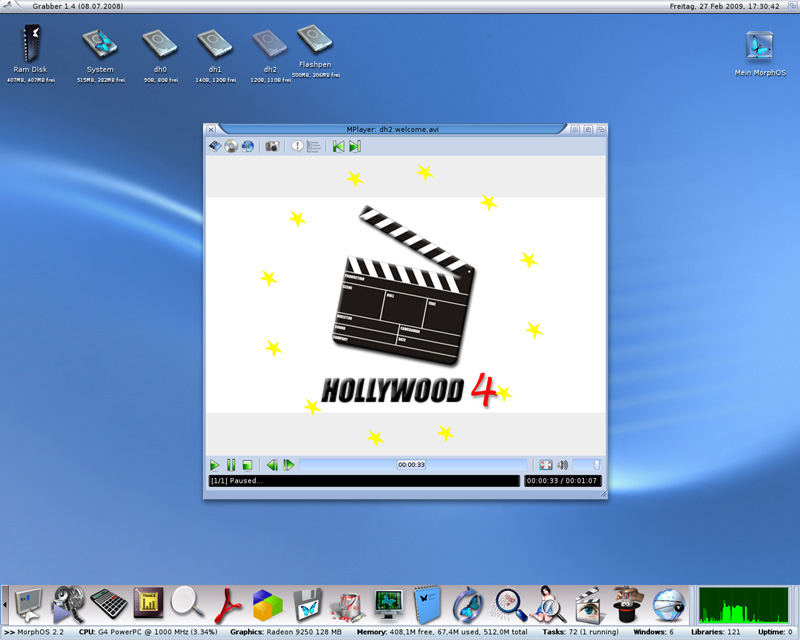Image resolution: width=800 pixels, height=640 pixels.
Task: Open the CPU chip graph dock icon
Action: point(148,604)
